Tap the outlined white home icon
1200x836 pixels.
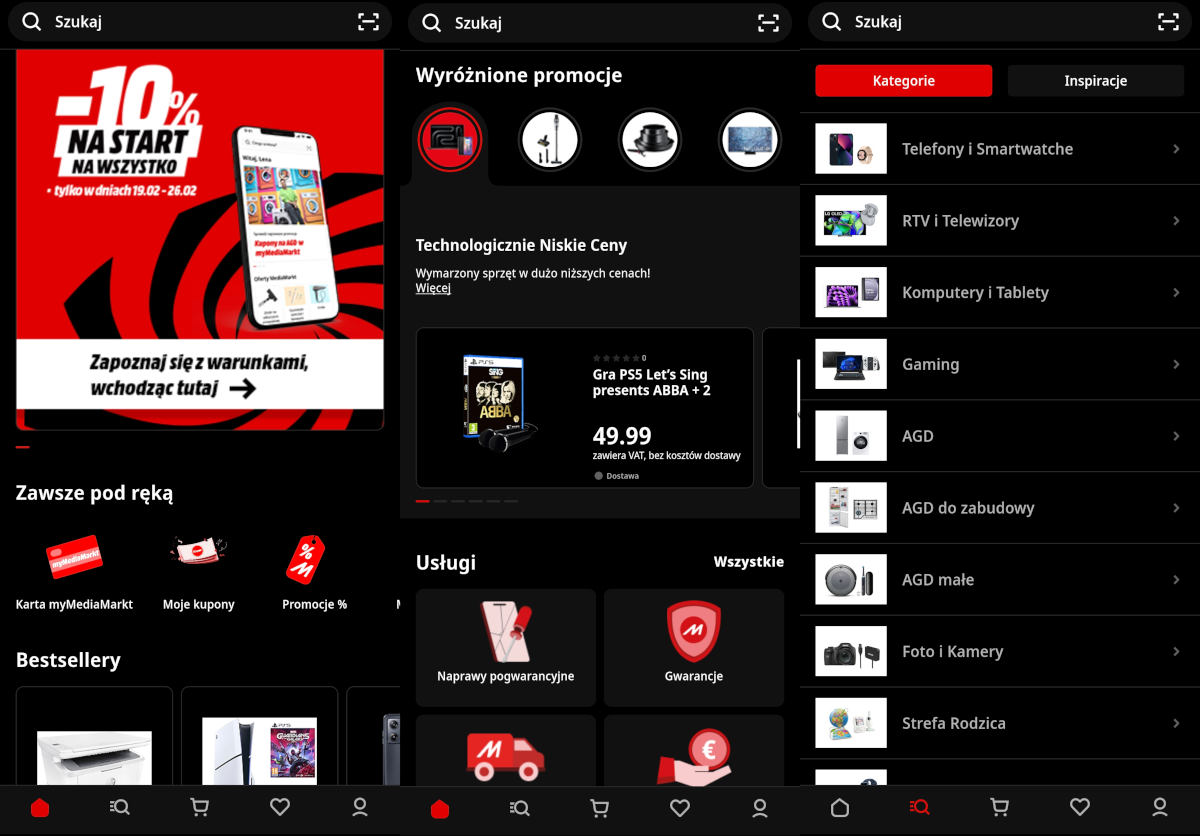(840, 807)
